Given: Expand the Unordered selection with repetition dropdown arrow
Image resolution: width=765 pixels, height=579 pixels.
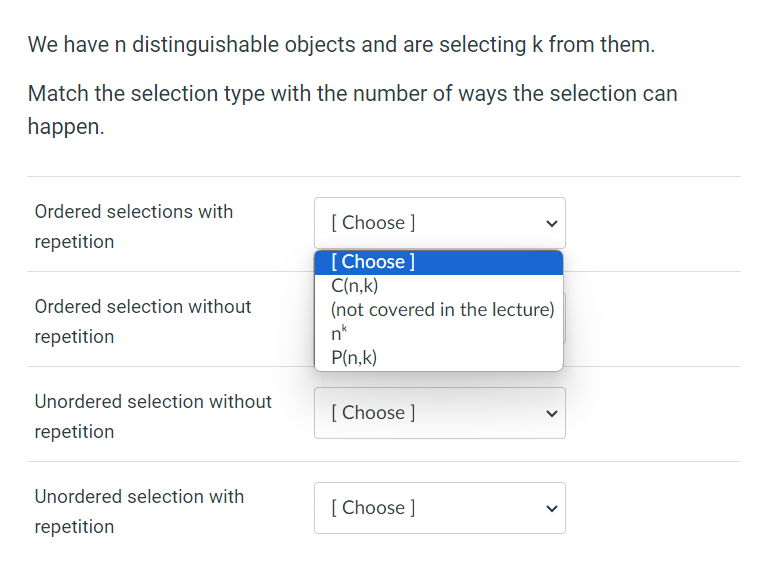Looking at the screenshot, I should [549, 508].
